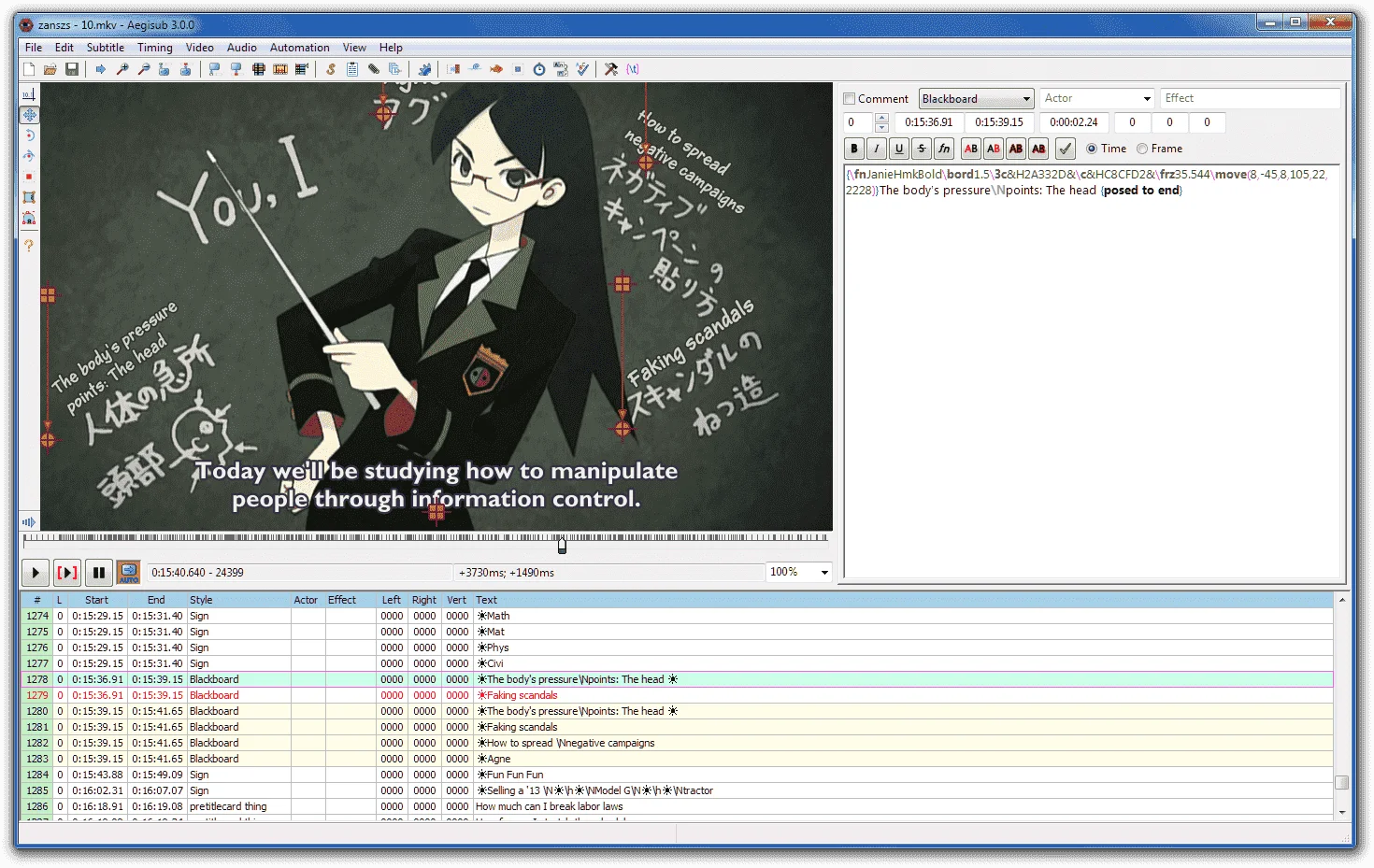Open the Actor dropdown
The image size is (1374, 868).
[x=1147, y=99]
